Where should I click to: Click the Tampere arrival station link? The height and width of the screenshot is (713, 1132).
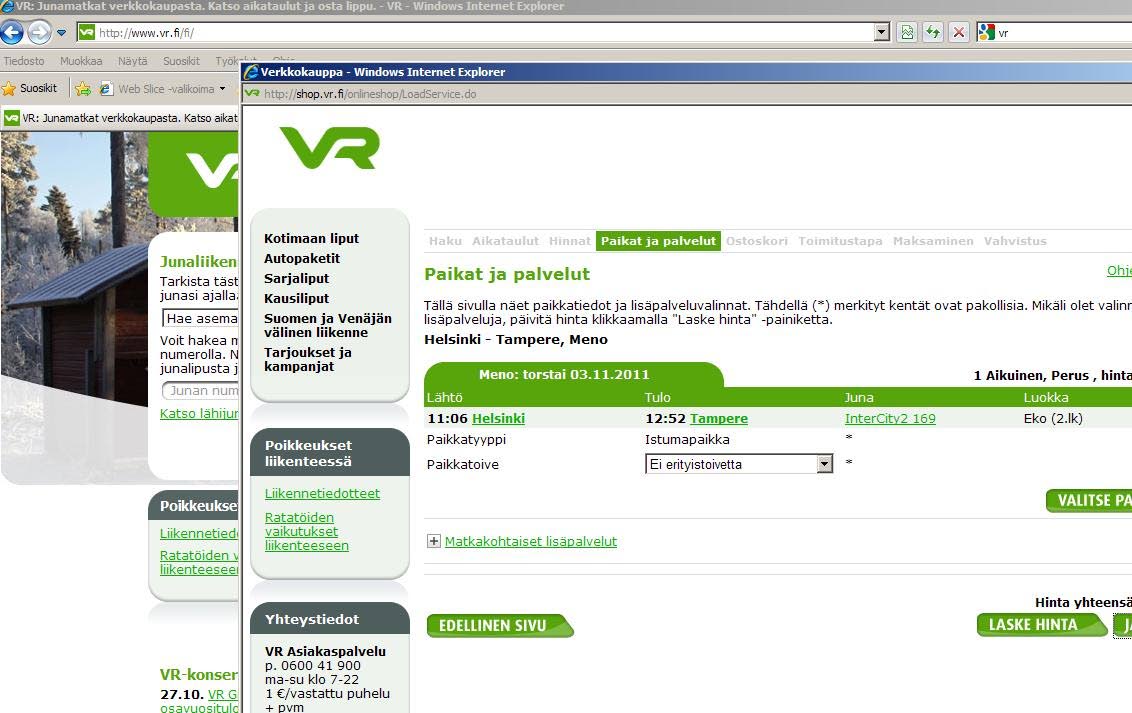pos(719,419)
